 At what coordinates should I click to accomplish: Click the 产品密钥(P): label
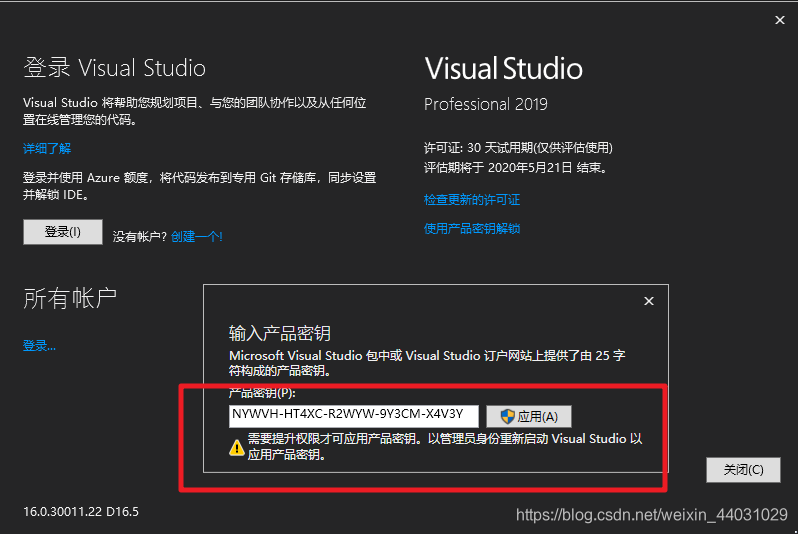click(x=262, y=394)
